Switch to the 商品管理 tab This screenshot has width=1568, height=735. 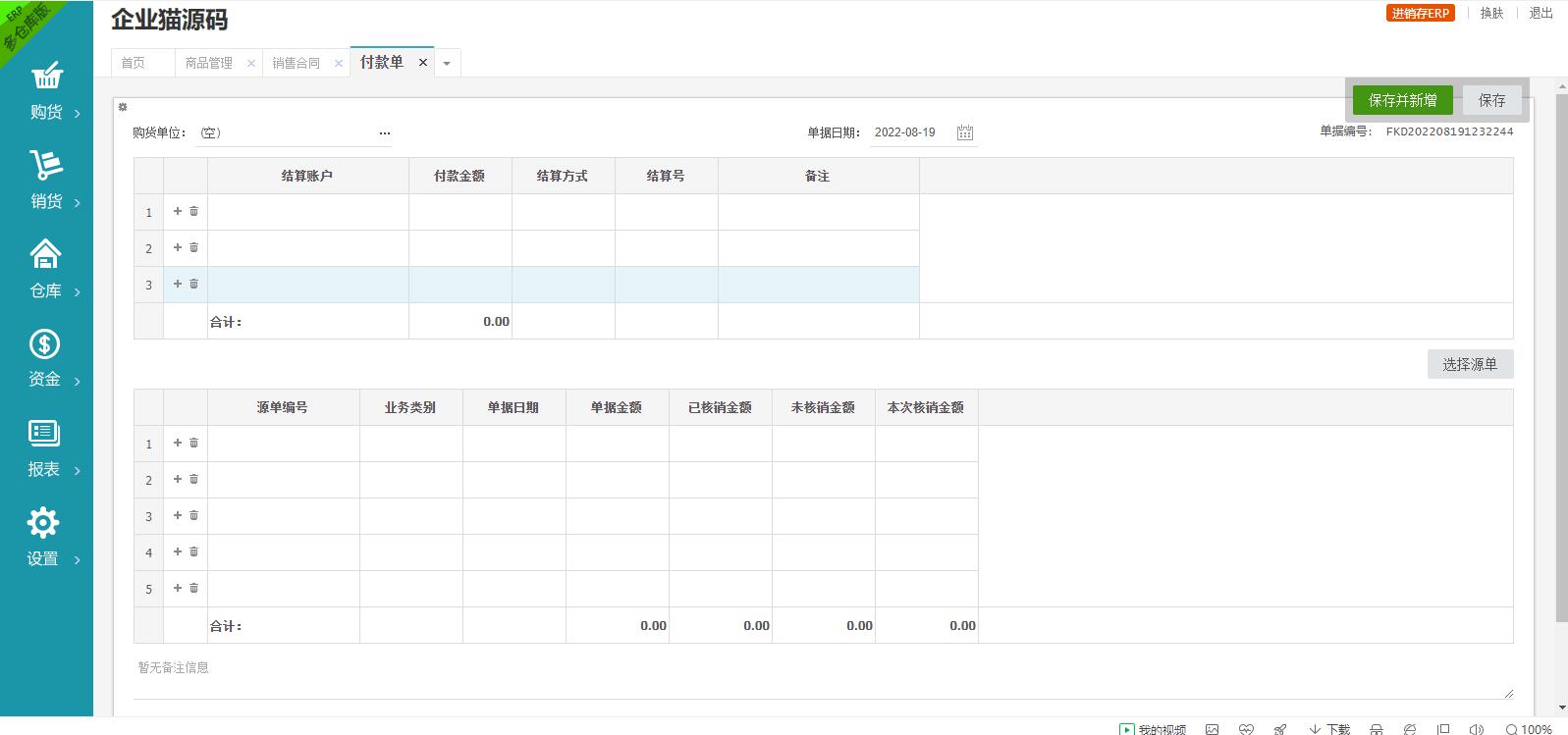(208, 63)
